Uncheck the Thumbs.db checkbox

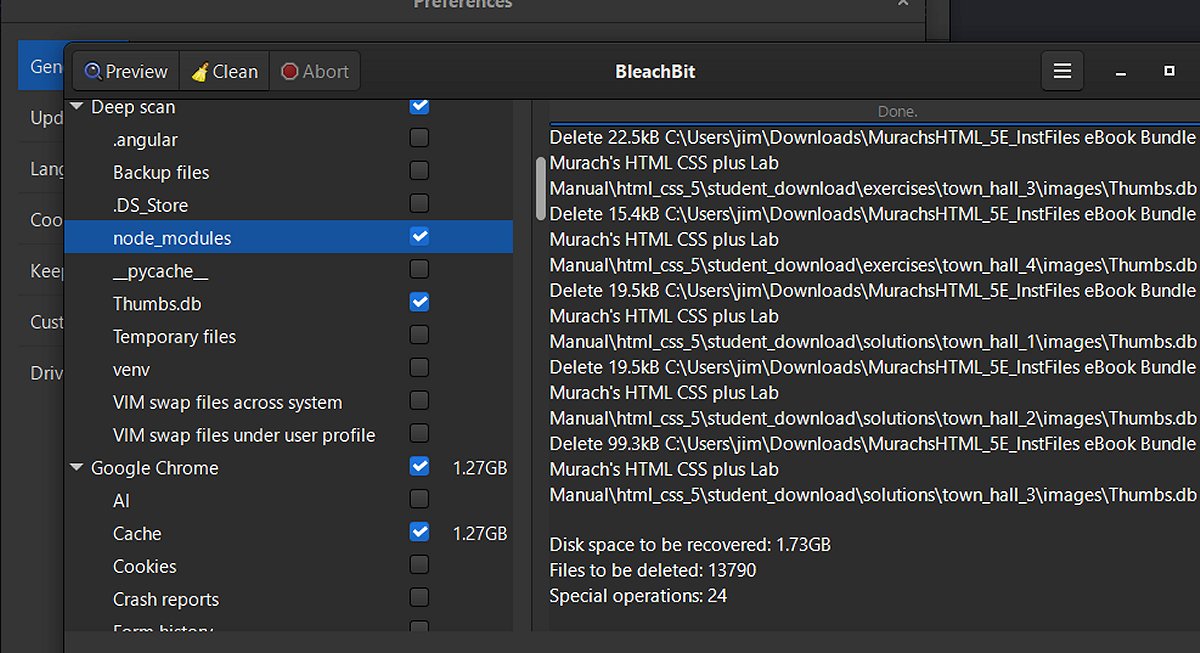coord(420,302)
